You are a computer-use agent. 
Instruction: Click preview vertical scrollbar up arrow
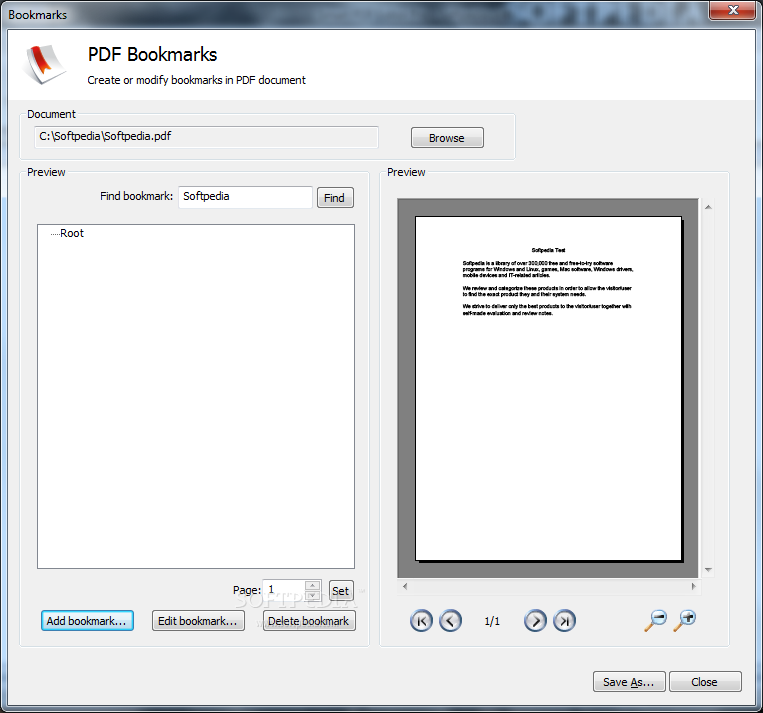pyautogui.click(x=708, y=207)
